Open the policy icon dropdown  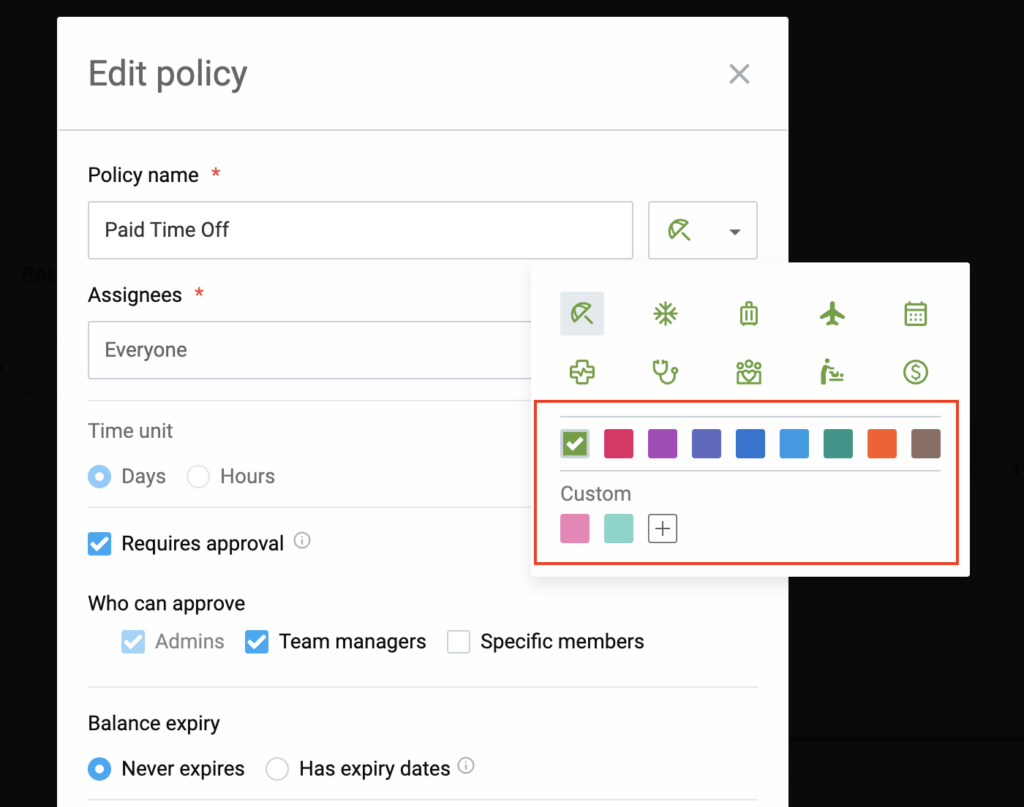702,231
